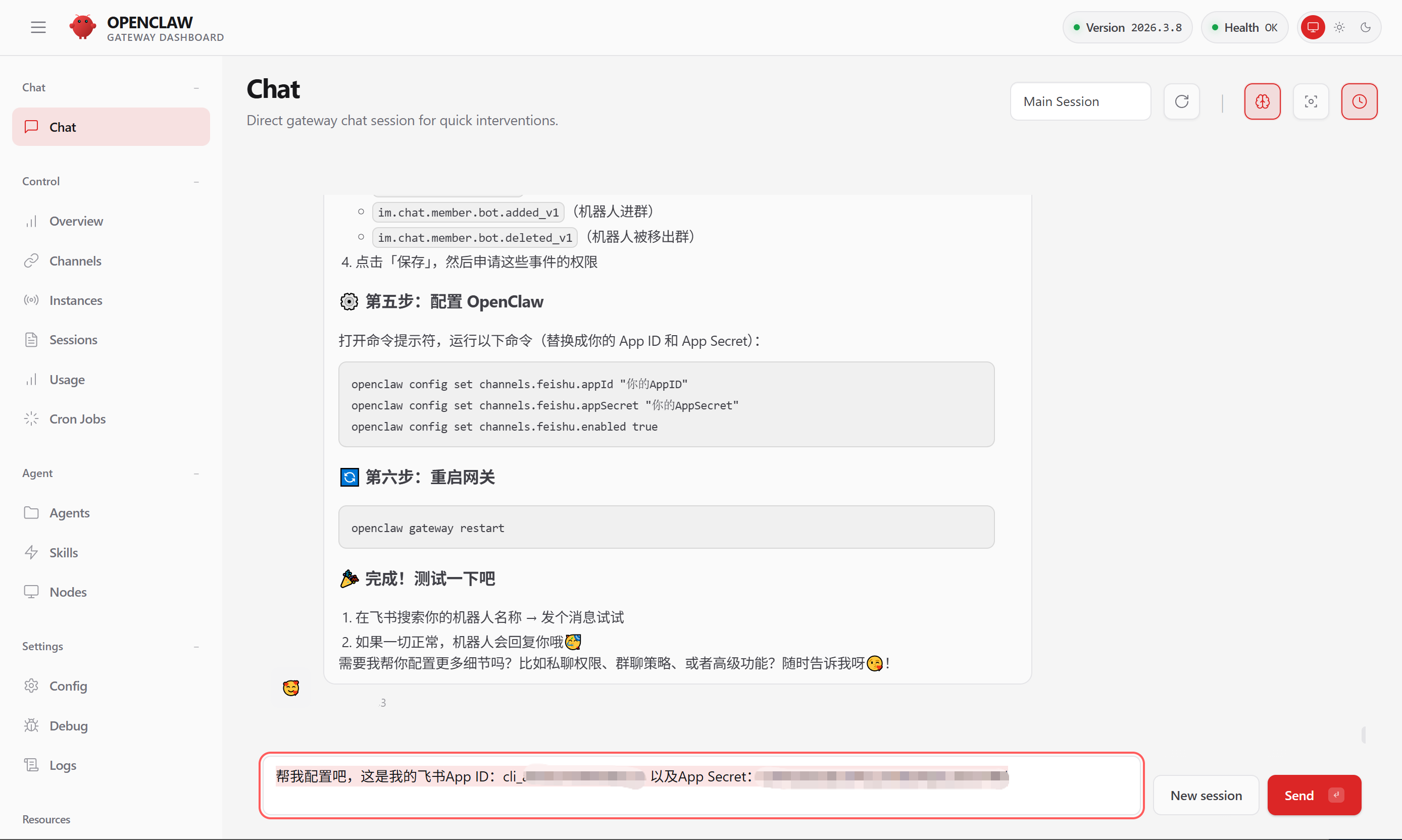Click the screen capture focus icon
Viewport: 1402px width, 840px height.
[x=1311, y=101]
